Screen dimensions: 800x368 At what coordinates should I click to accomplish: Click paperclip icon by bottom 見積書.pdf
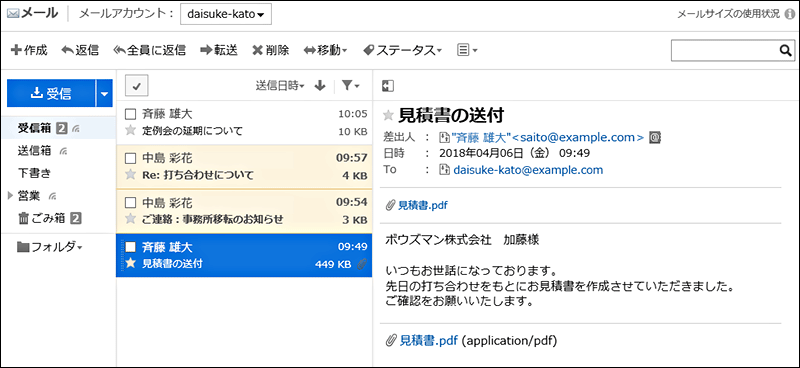392,340
